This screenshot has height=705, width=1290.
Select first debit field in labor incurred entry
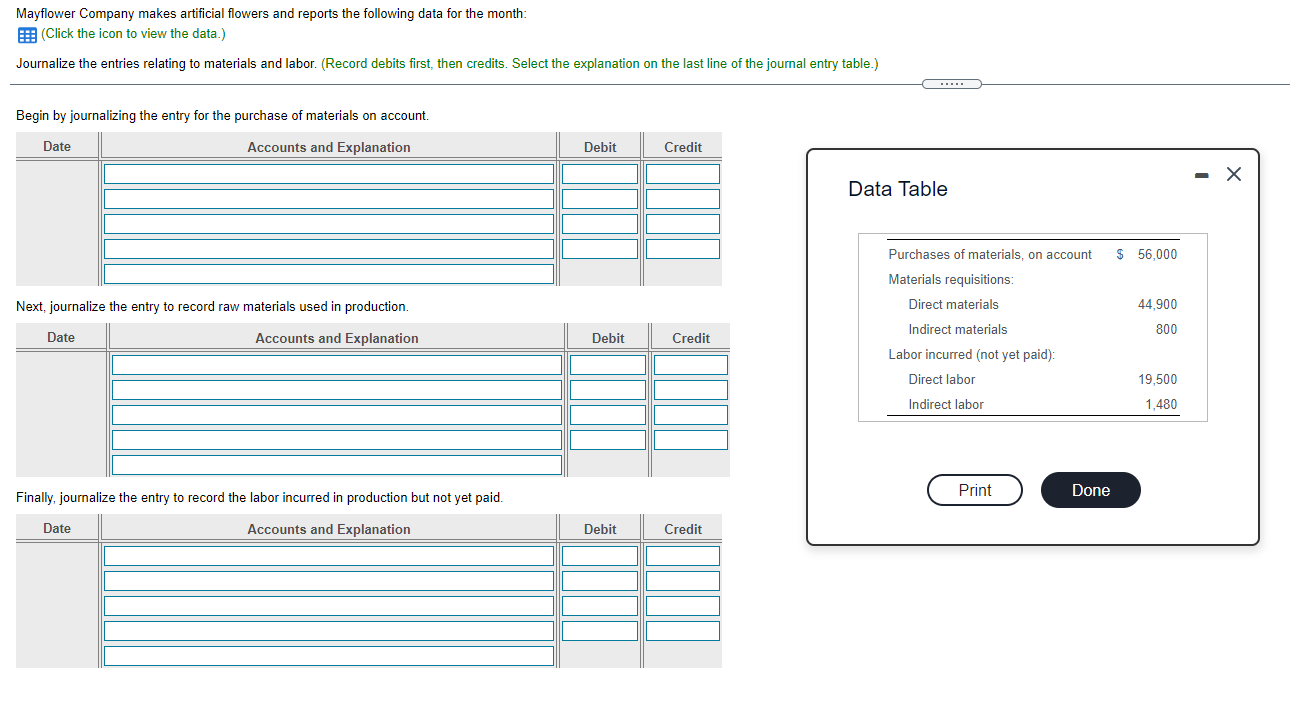[x=600, y=556]
